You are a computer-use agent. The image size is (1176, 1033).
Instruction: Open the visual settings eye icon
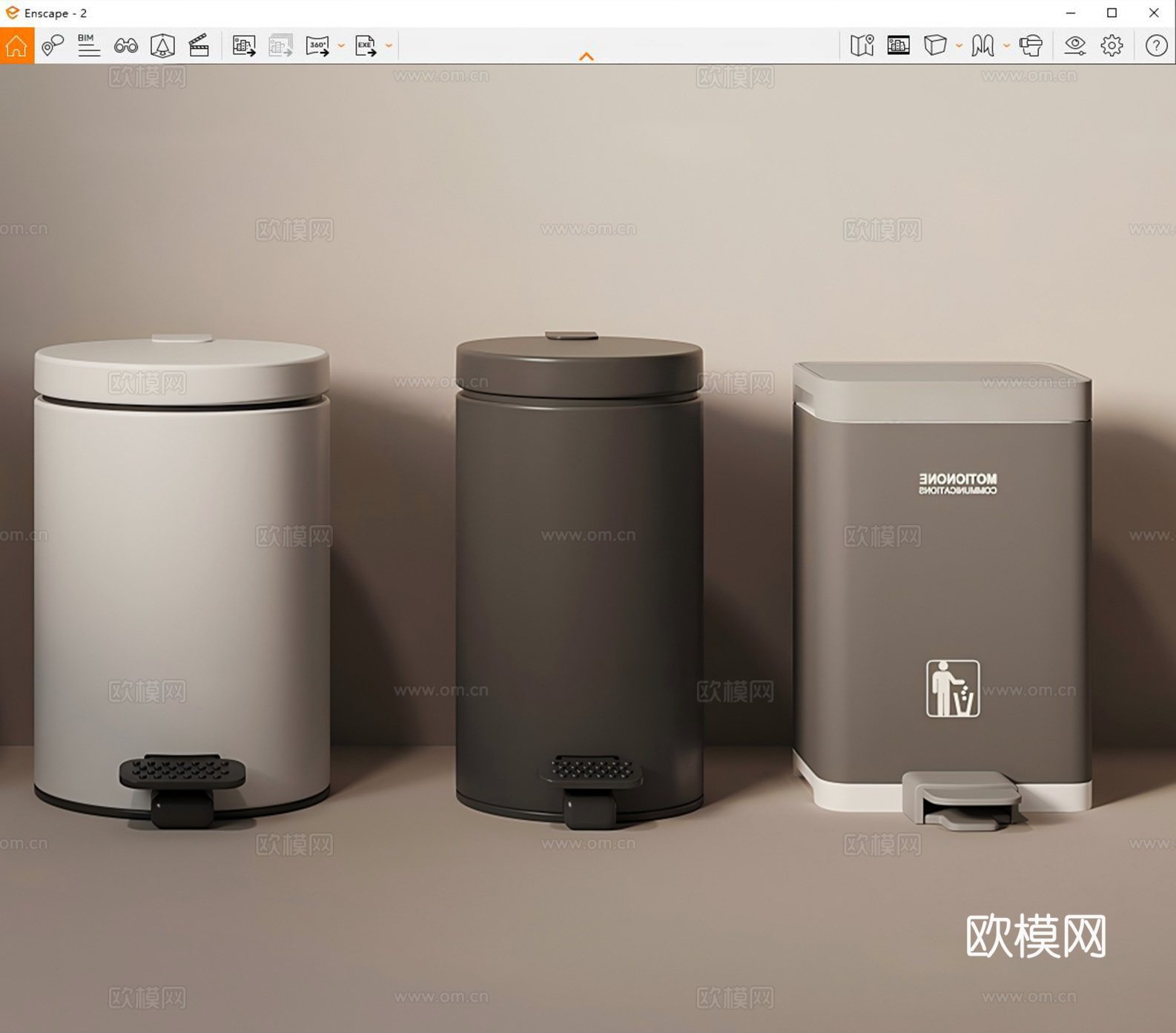click(1075, 46)
